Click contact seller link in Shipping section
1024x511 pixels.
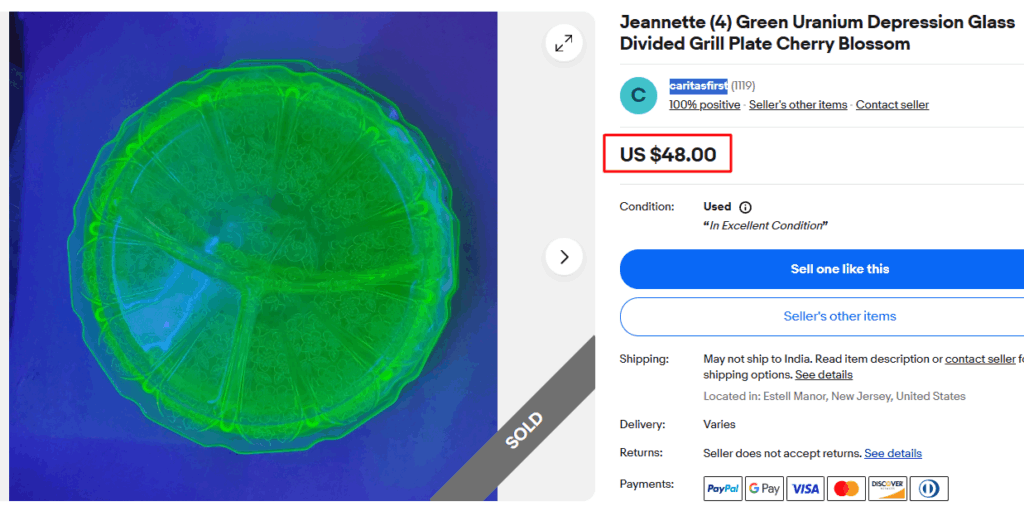pyautogui.click(x=980, y=359)
